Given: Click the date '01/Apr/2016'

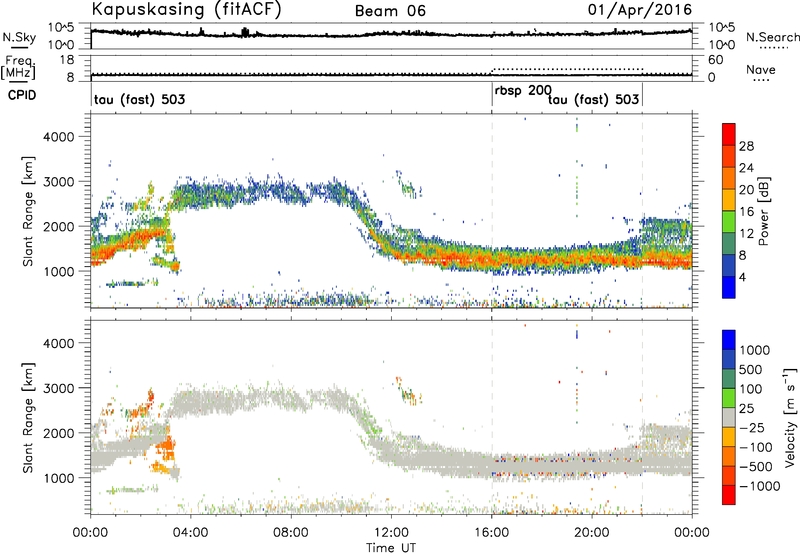Looking at the screenshot, I should (x=640, y=10).
